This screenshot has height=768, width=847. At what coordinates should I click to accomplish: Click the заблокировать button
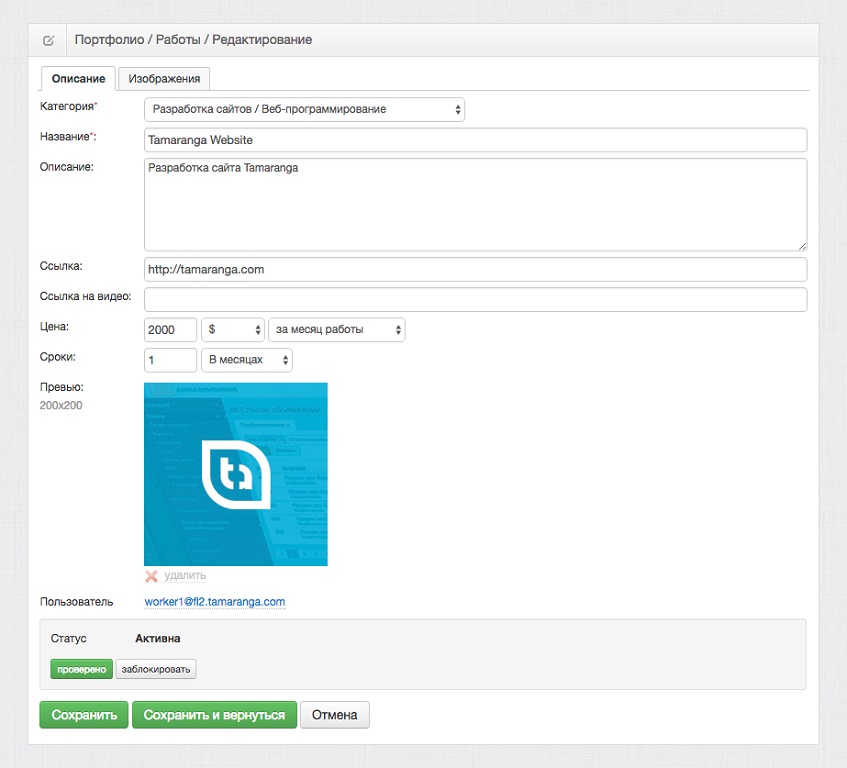pos(156,669)
